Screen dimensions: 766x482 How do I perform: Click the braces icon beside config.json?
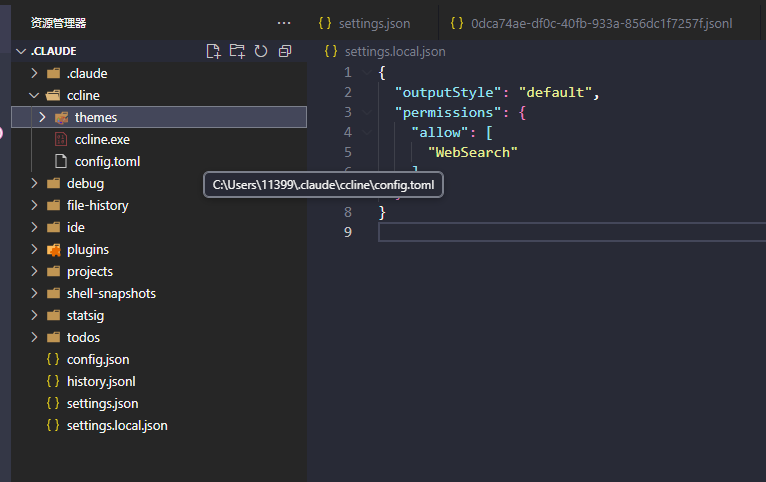tap(53, 359)
